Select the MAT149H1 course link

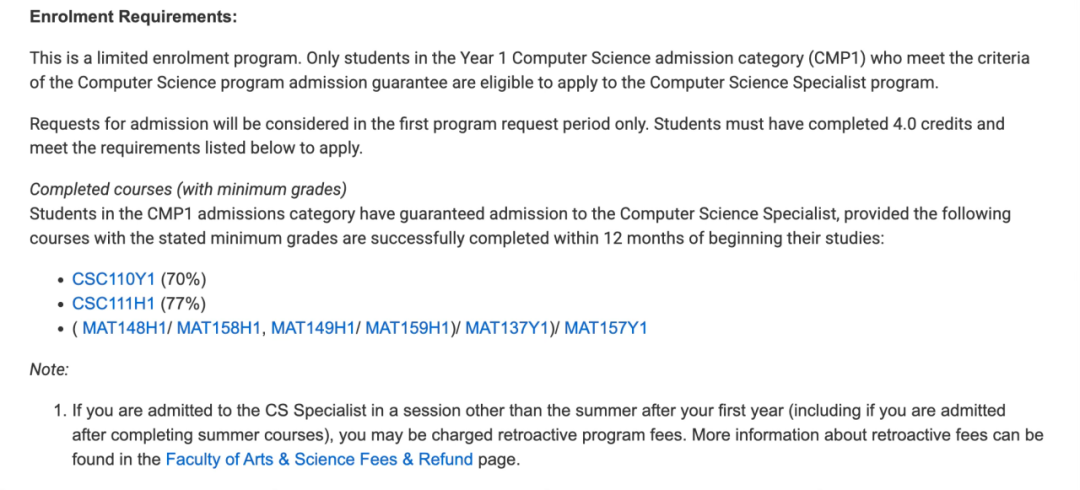tap(313, 329)
